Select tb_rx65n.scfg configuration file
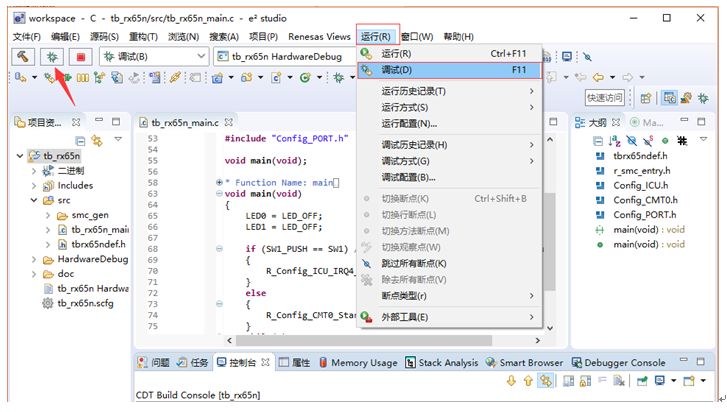Viewport: 727px width, 412px height. 85,304
